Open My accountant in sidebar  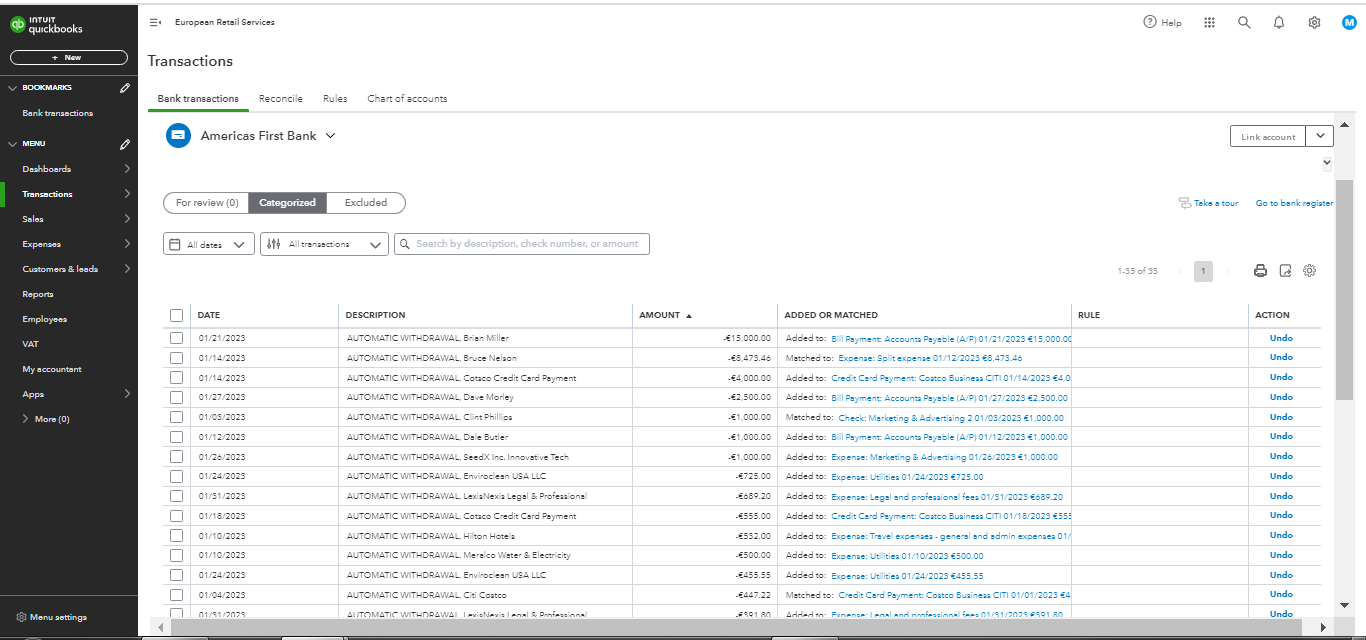pos(52,369)
